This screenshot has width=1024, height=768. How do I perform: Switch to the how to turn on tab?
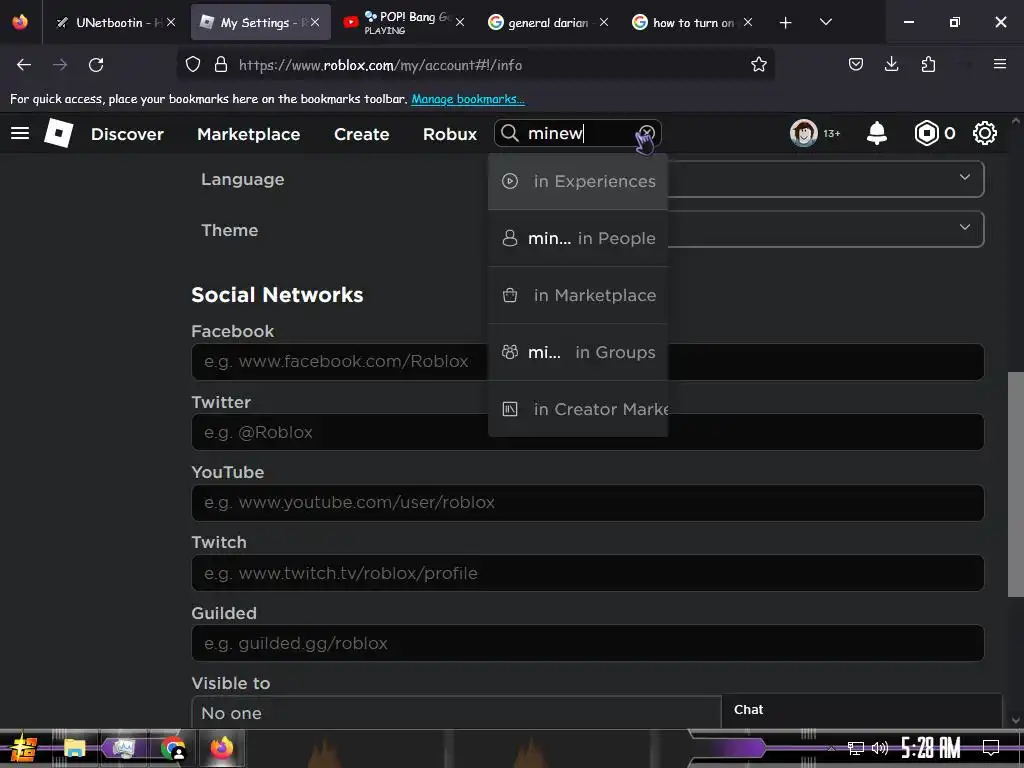[692, 23]
